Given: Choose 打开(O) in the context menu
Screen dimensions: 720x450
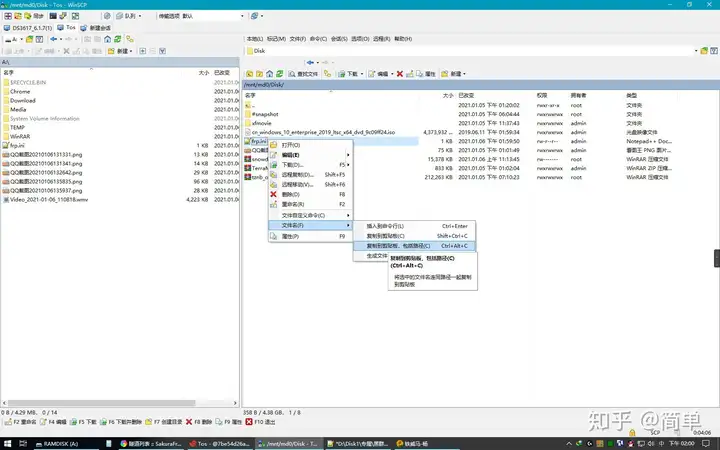Looking at the screenshot, I should 310,145.
